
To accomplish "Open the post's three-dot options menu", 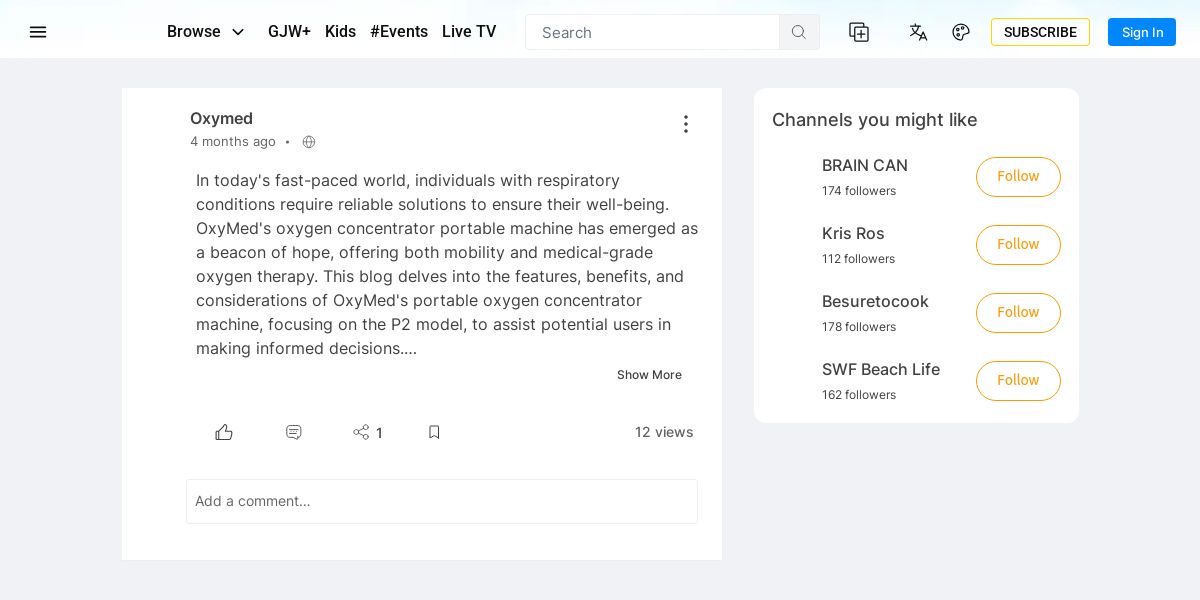I will point(686,124).
